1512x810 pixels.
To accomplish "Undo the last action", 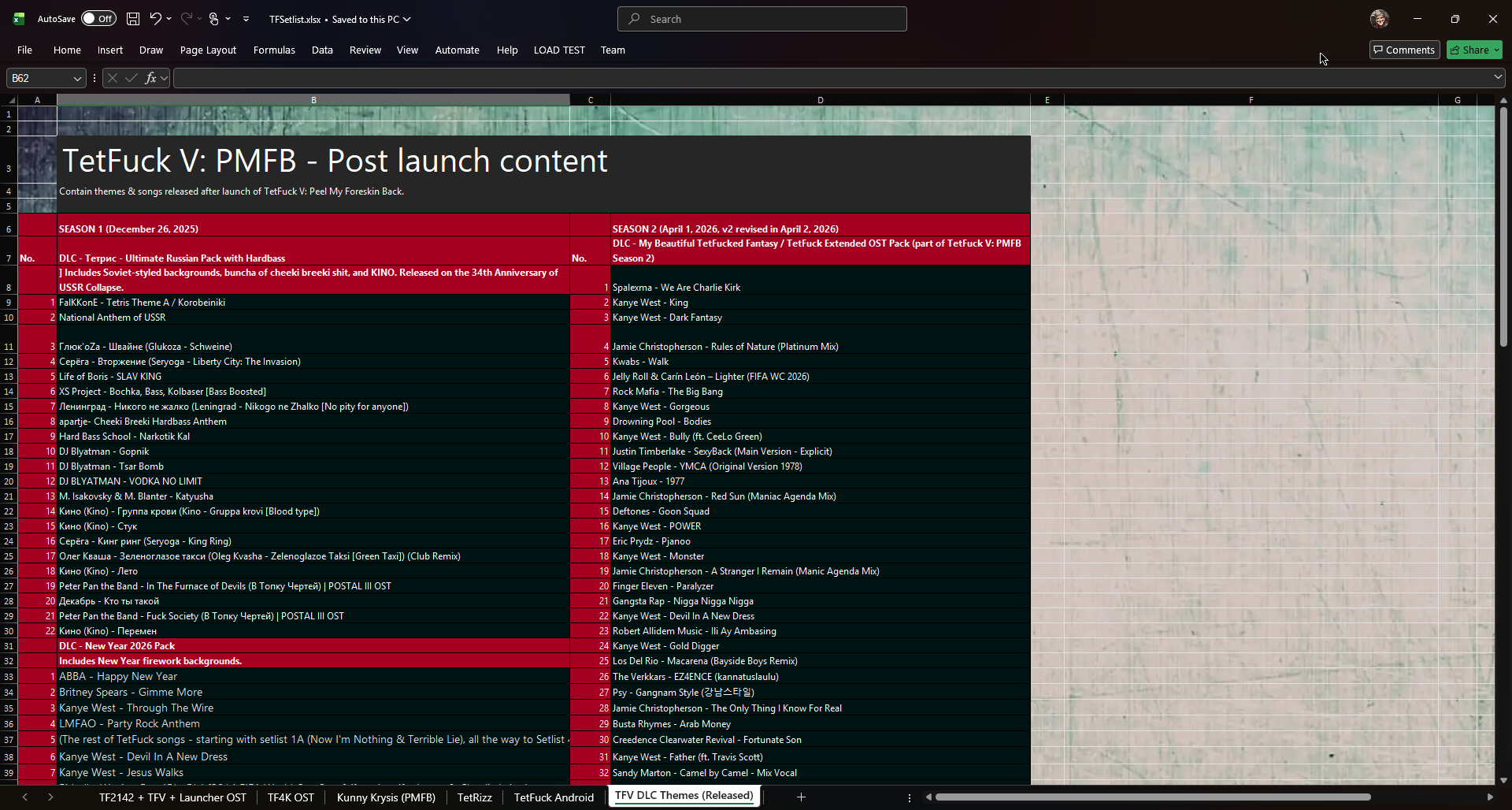I will tap(155, 18).
